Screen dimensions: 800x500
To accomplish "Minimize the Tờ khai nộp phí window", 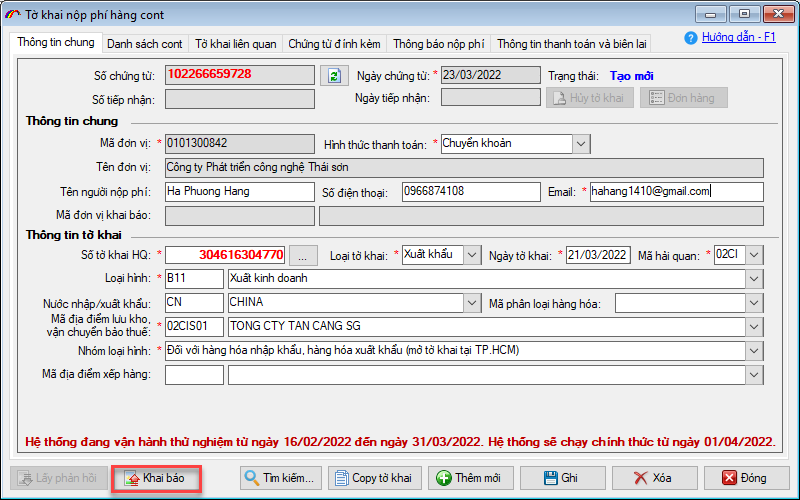I will [710, 14].
